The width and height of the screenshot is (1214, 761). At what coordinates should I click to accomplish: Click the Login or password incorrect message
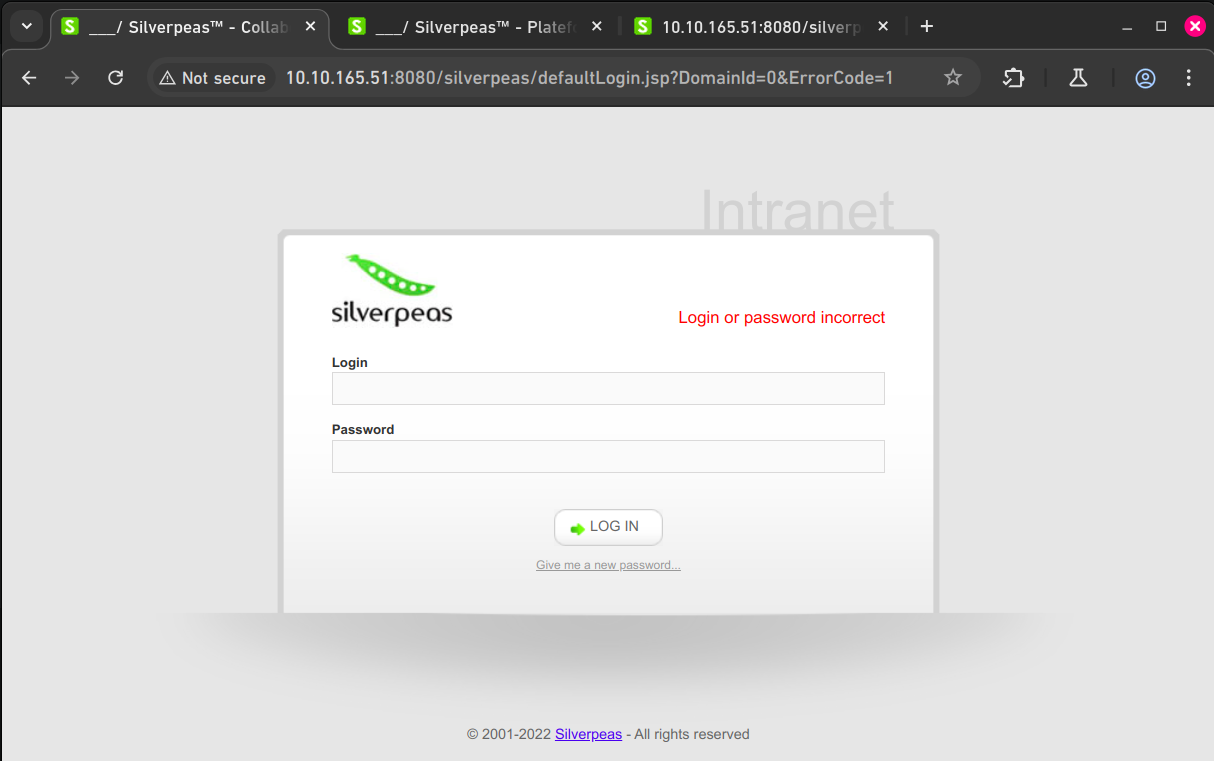click(782, 317)
